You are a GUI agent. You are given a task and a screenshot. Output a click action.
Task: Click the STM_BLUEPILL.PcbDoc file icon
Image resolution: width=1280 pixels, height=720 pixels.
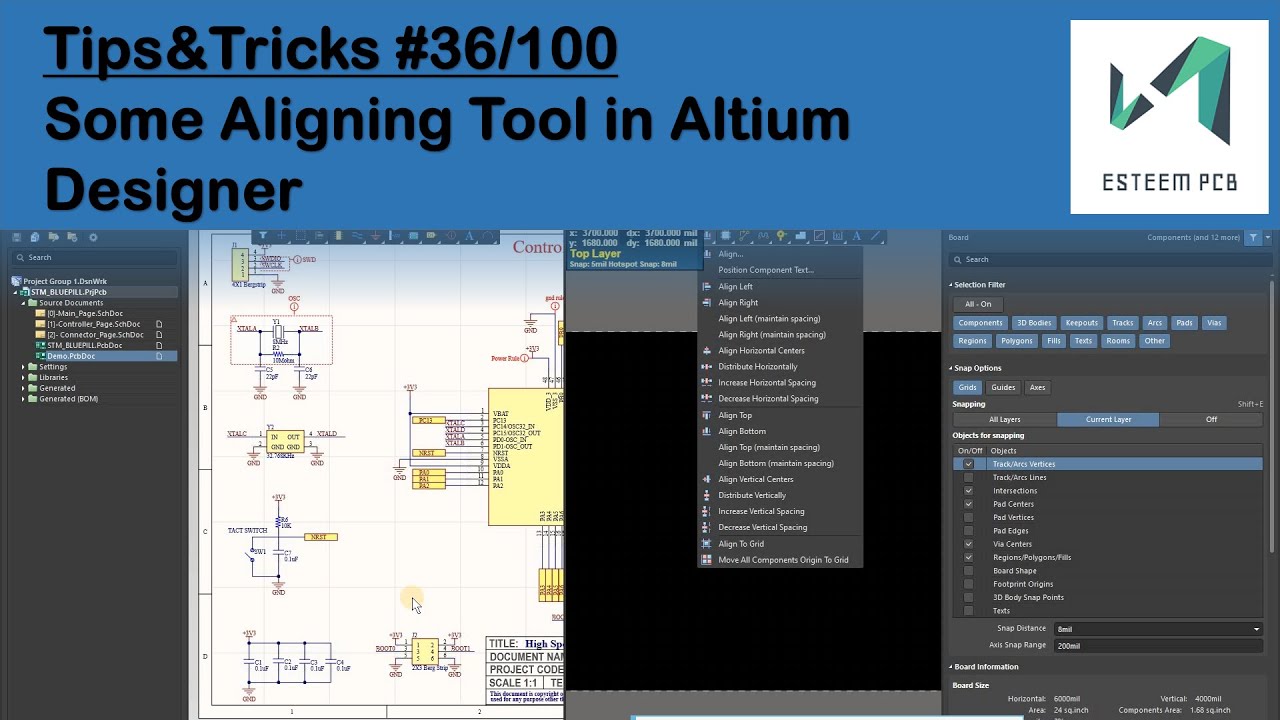[41, 345]
